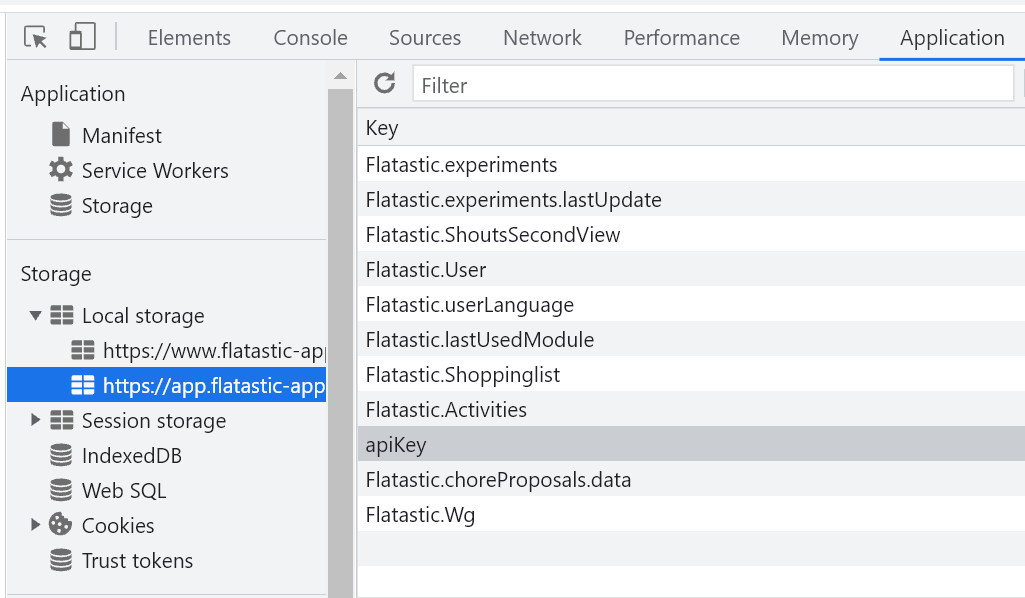Collapse the Local storage tree

coord(36,316)
